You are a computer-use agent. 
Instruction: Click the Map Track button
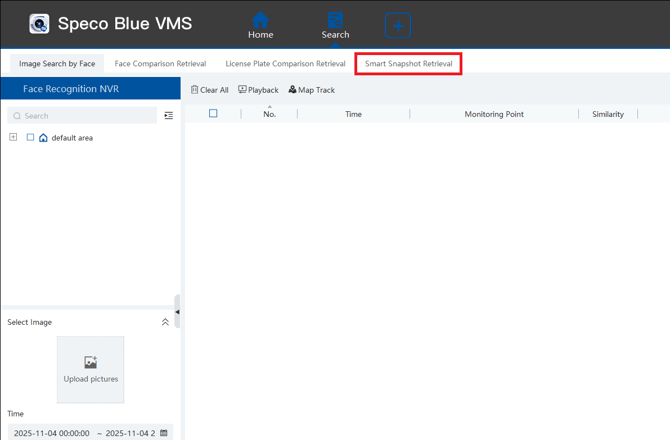[x=311, y=90]
